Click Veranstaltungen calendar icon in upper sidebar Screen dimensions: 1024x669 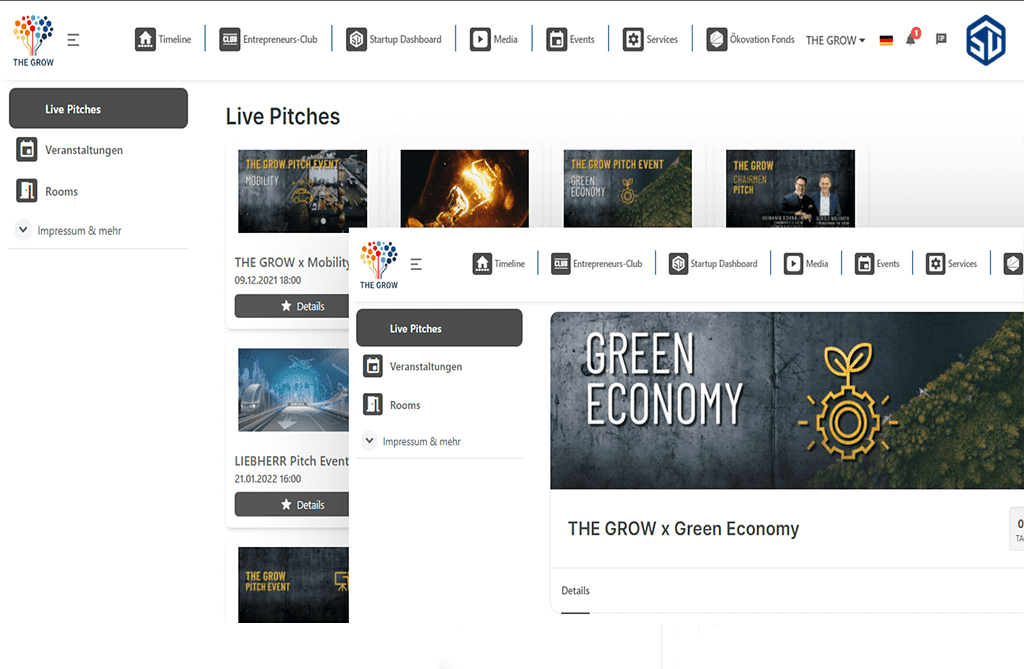pyautogui.click(x=27, y=150)
